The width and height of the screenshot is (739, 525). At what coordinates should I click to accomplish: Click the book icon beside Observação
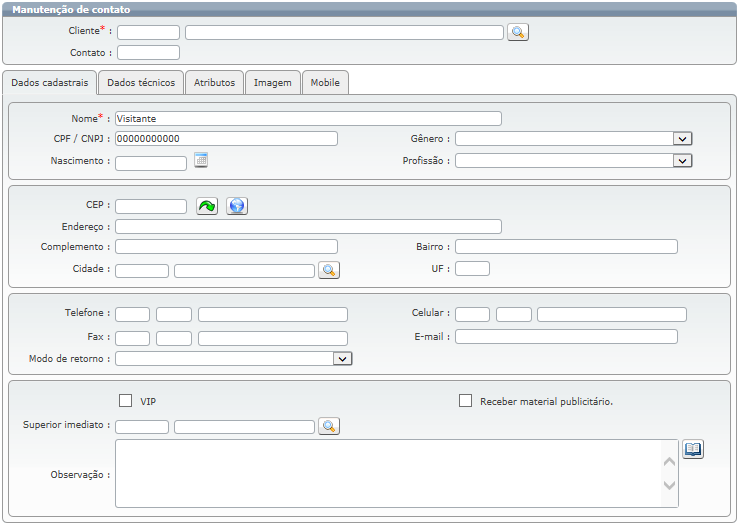[x=693, y=450]
